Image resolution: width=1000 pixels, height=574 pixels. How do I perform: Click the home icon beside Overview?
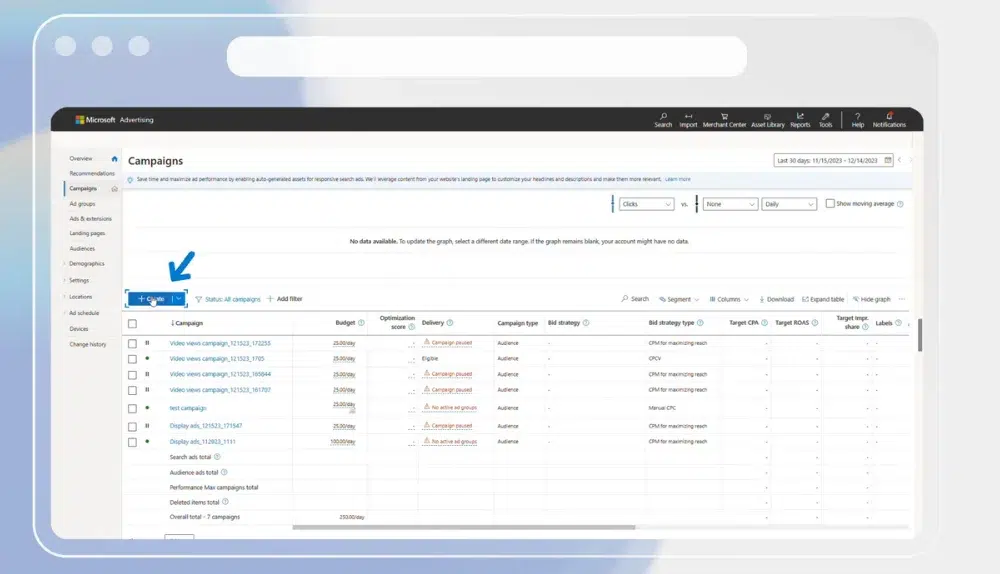tap(114, 159)
